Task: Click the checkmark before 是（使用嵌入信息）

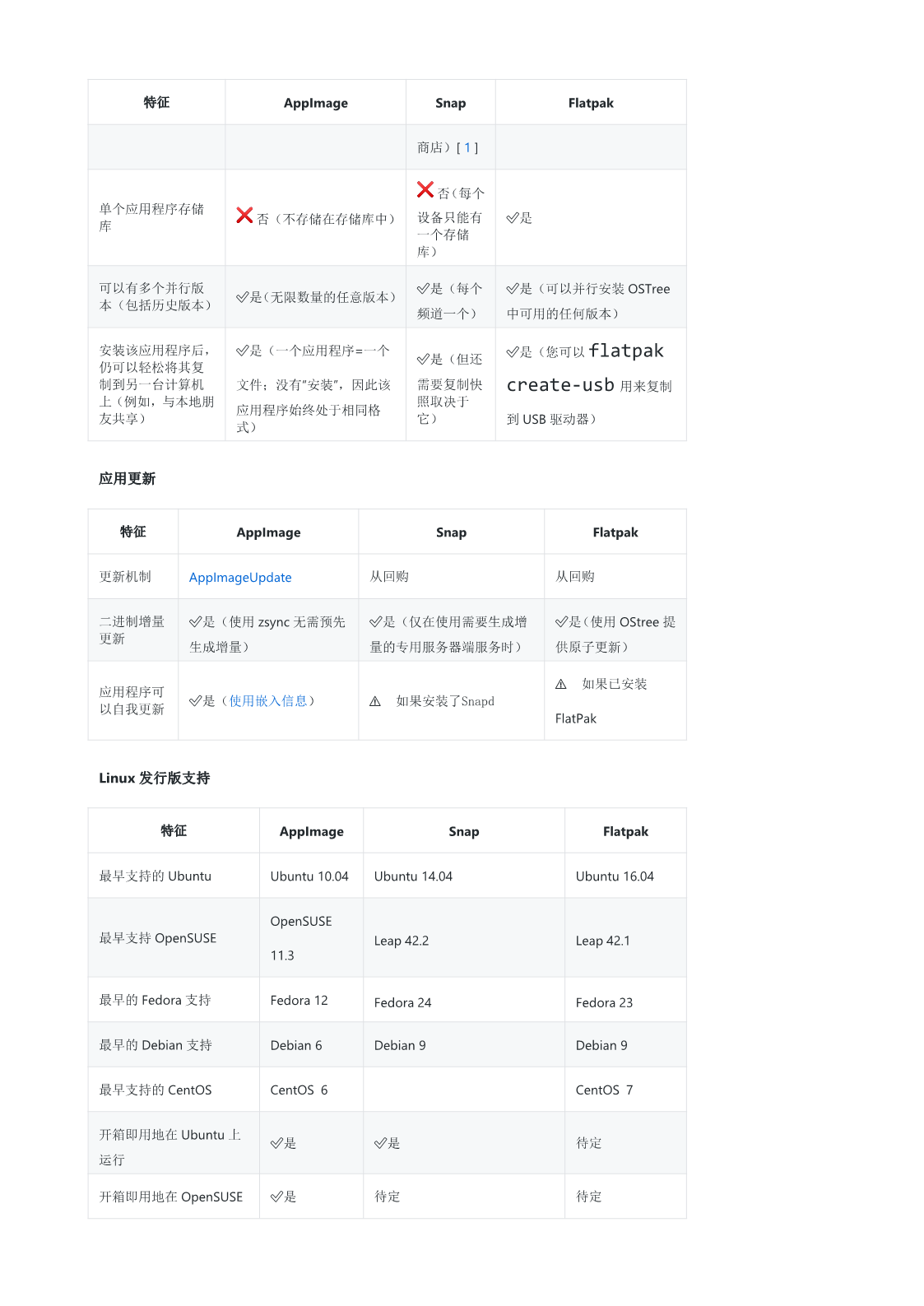Action: [196, 701]
